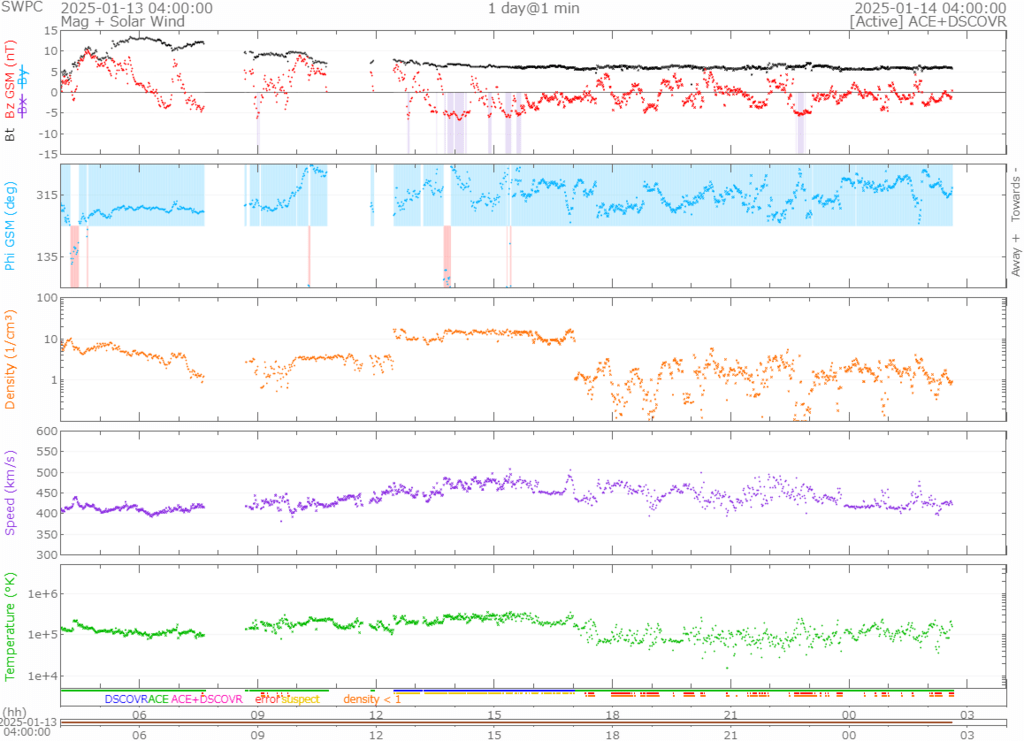Click the start date 2025-01-13 04:00:00

coord(136,8)
